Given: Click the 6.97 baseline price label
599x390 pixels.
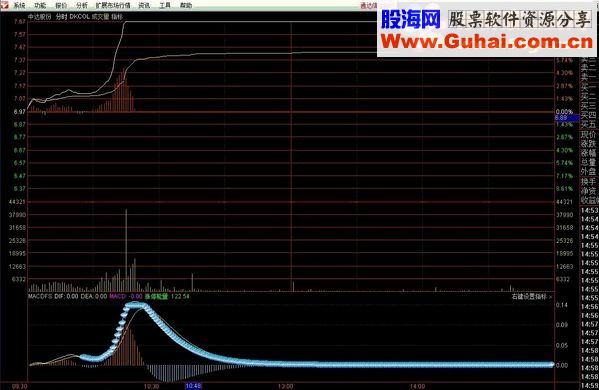Looking at the screenshot, I should 20,112.
